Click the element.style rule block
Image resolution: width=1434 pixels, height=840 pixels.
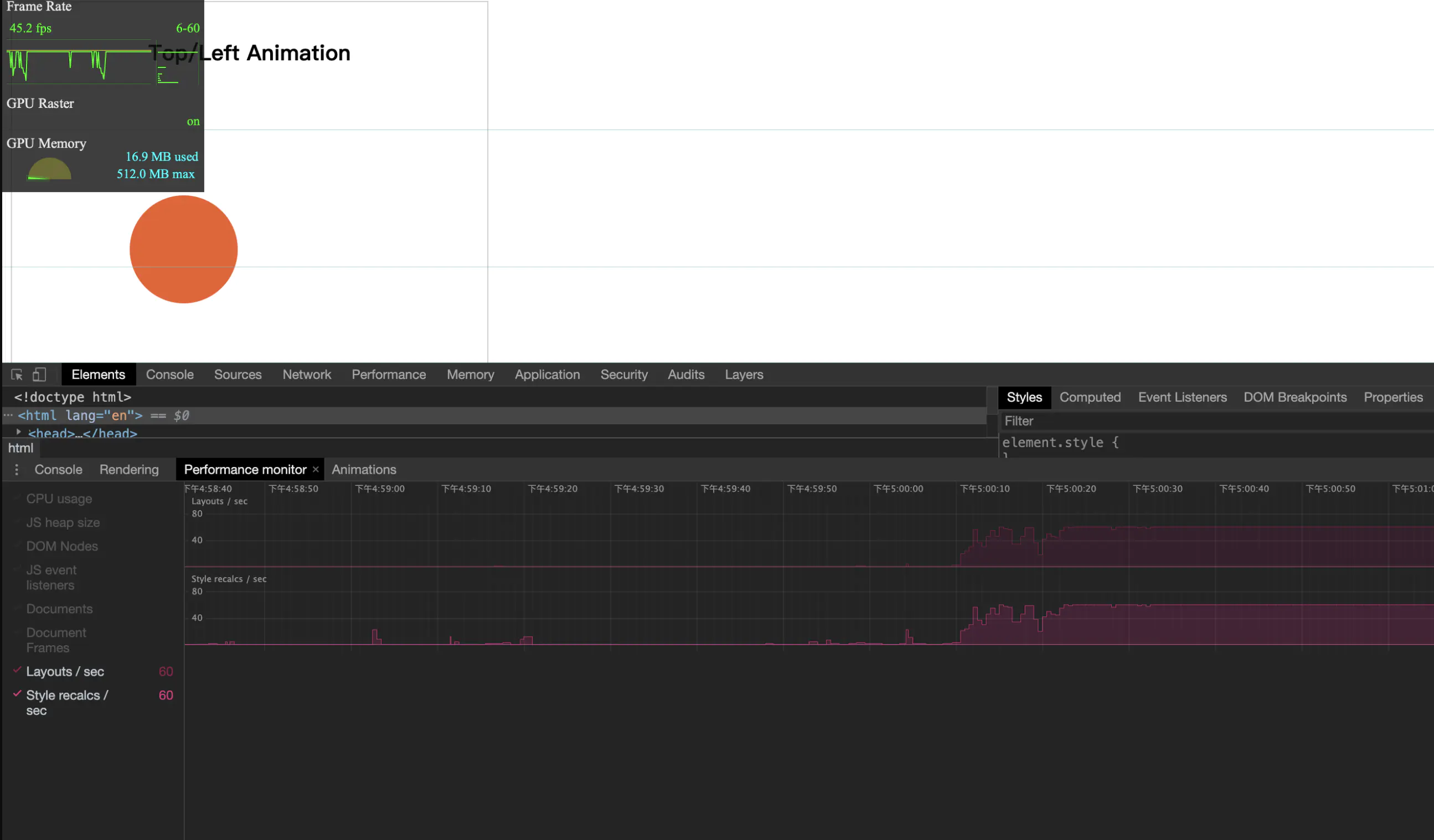pos(1060,443)
